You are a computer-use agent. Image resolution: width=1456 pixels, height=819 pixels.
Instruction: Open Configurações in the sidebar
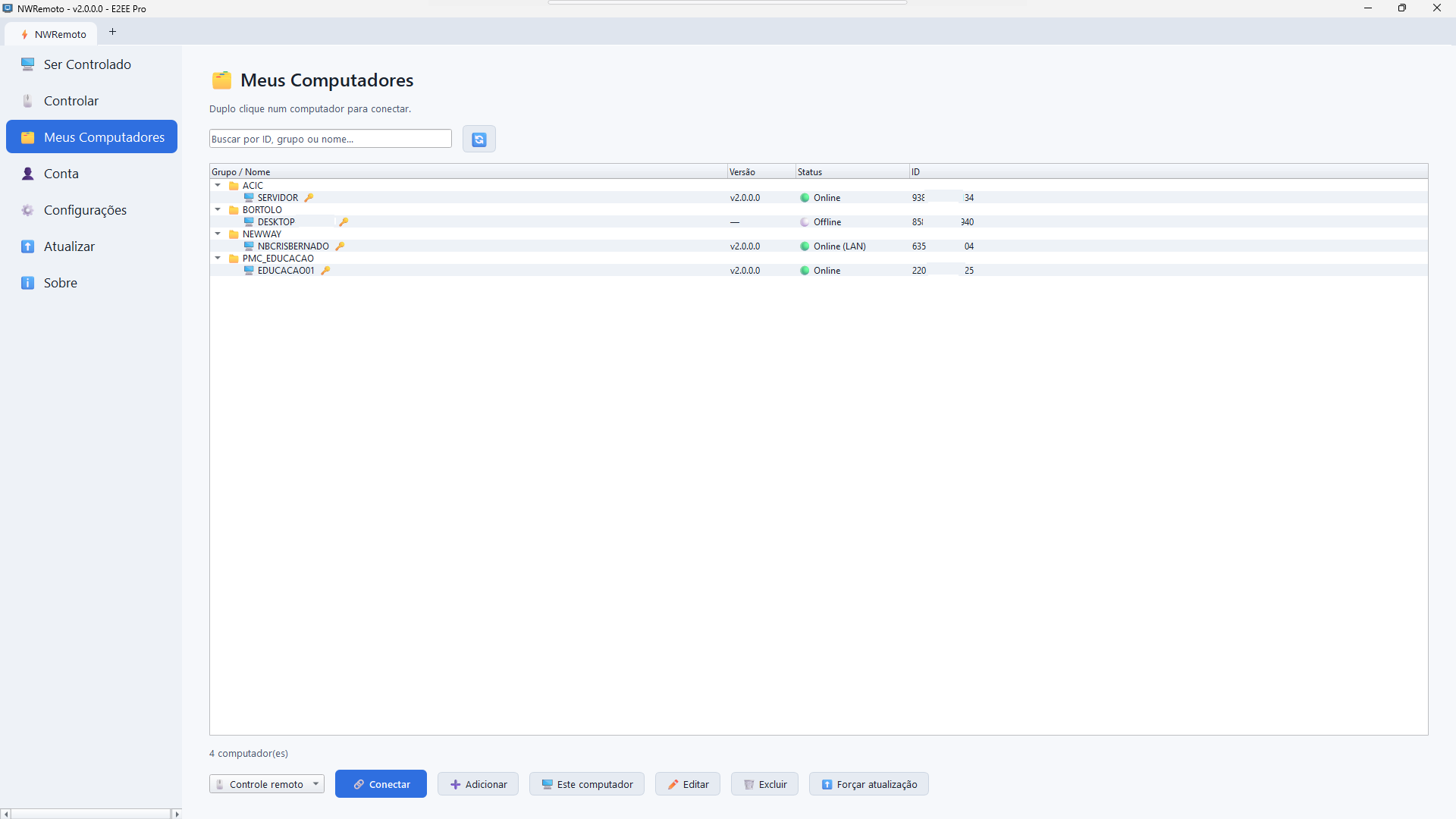(91, 210)
